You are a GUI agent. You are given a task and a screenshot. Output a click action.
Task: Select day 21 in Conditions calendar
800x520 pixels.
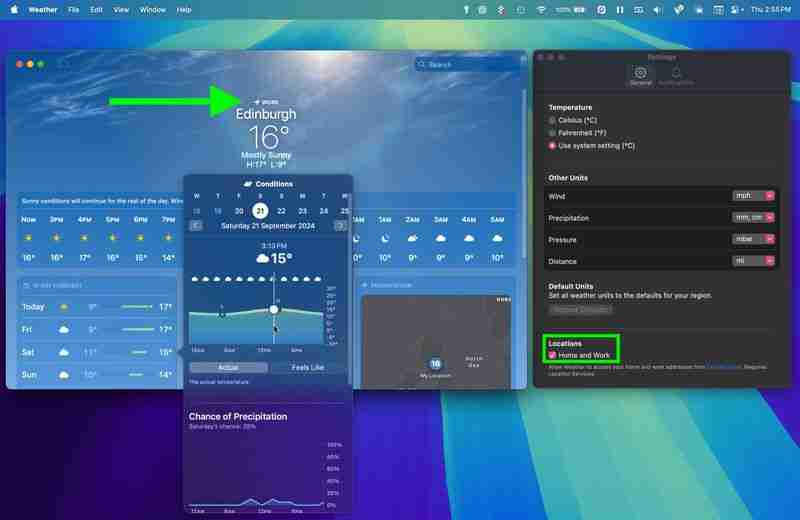click(260, 211)
